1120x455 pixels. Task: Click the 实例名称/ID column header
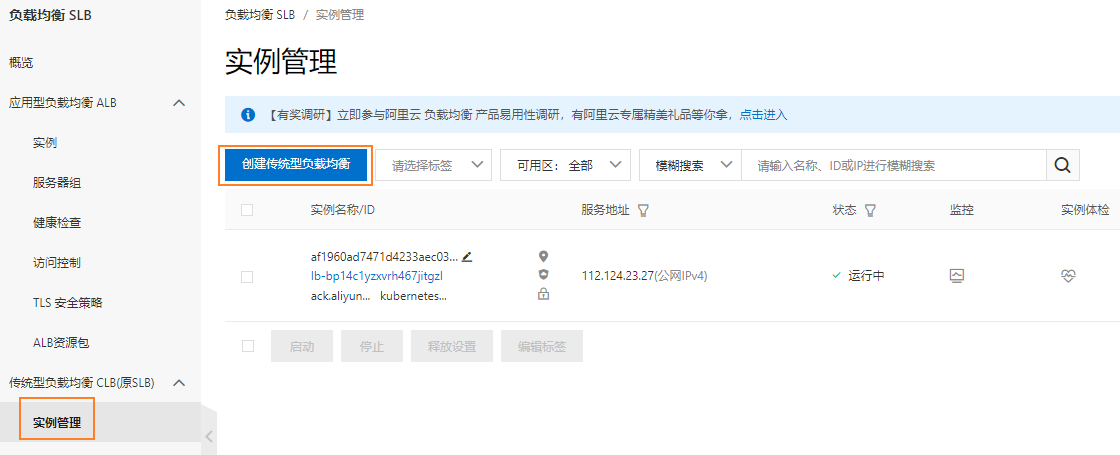click(x=343, y=210)
